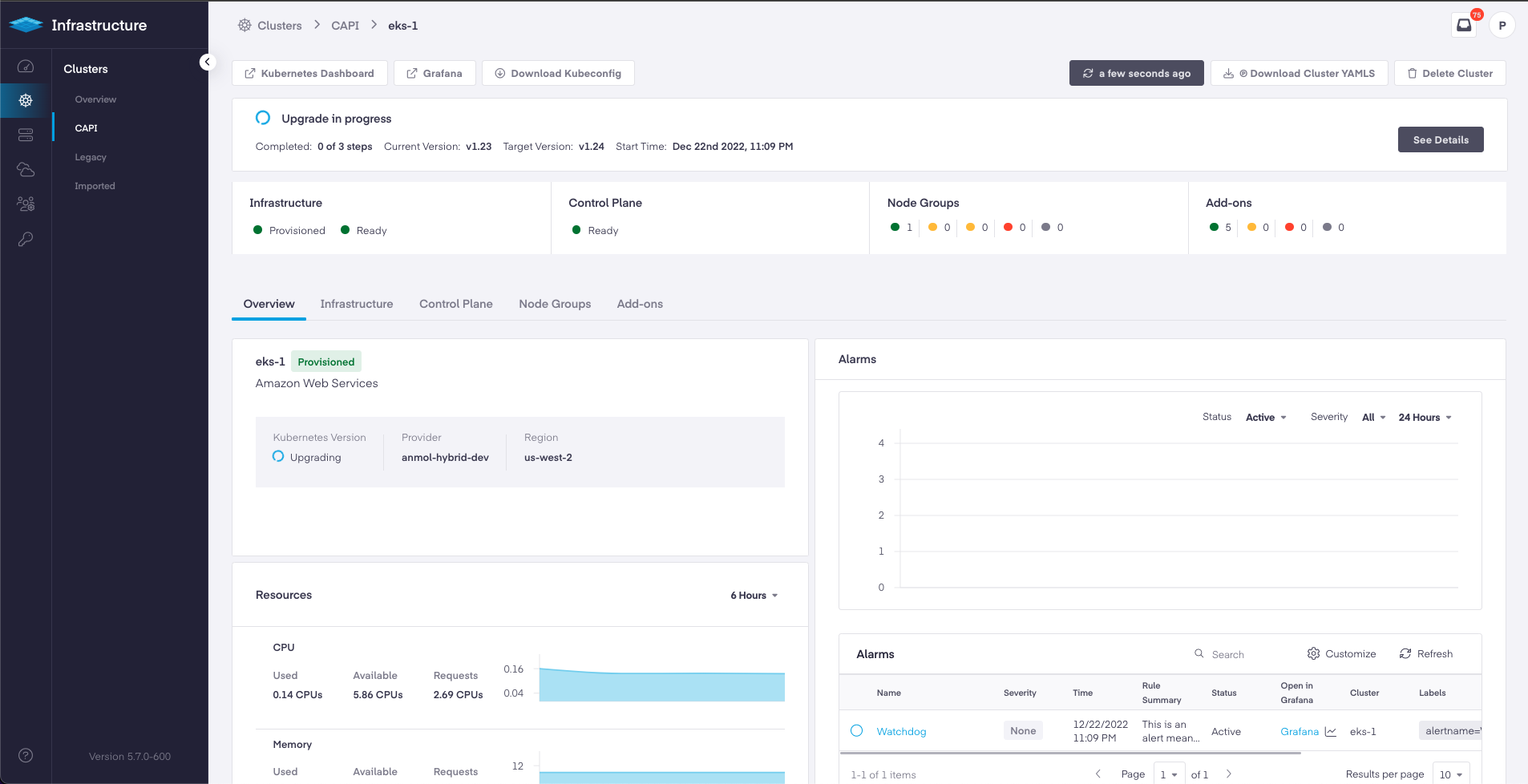This screenshot has width=1528, height=784.
Task: Open the 24 Hours time range dropdown
Action: pyautogui.click(x=1425, y=418)
